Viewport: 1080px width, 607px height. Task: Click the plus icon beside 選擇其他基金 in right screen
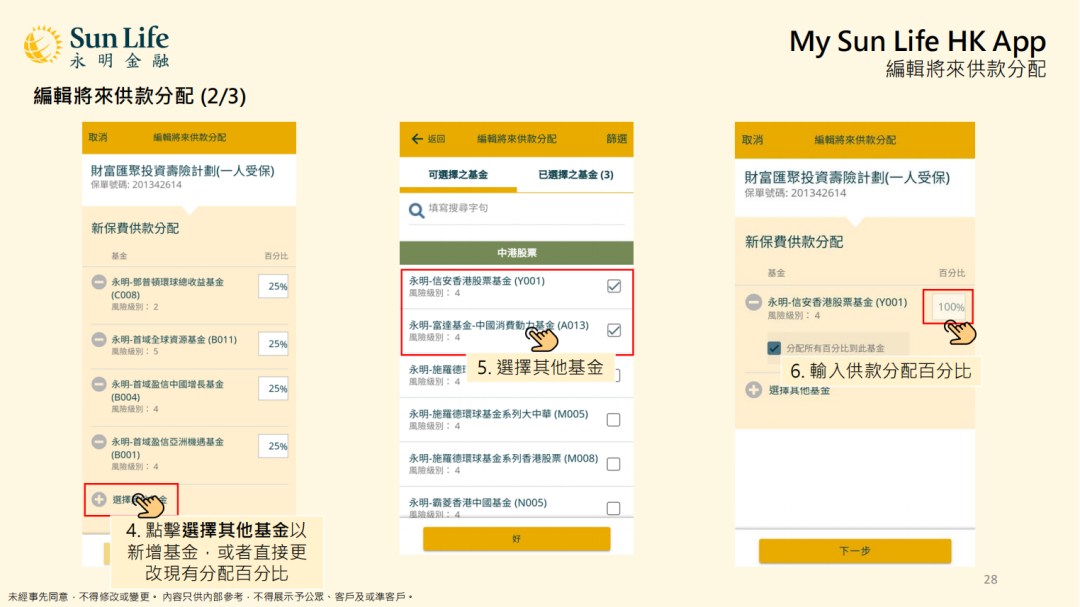(754, 390)
